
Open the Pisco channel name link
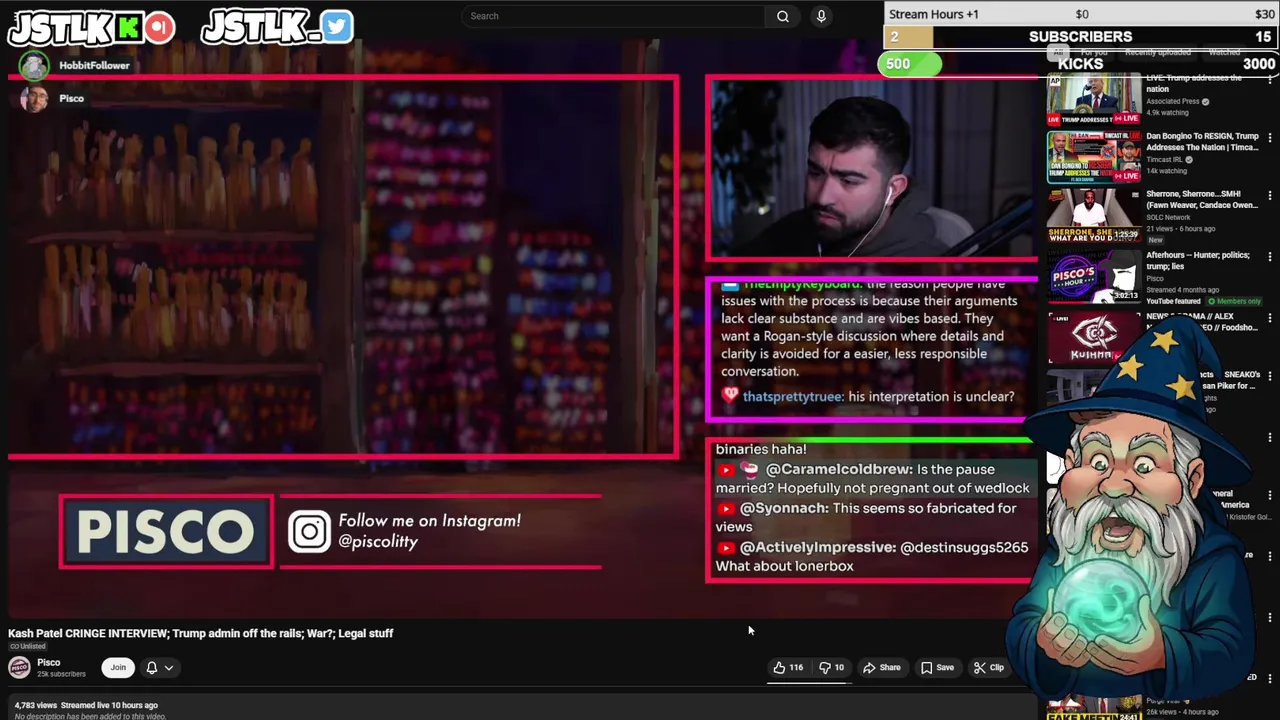coord(48,662)
